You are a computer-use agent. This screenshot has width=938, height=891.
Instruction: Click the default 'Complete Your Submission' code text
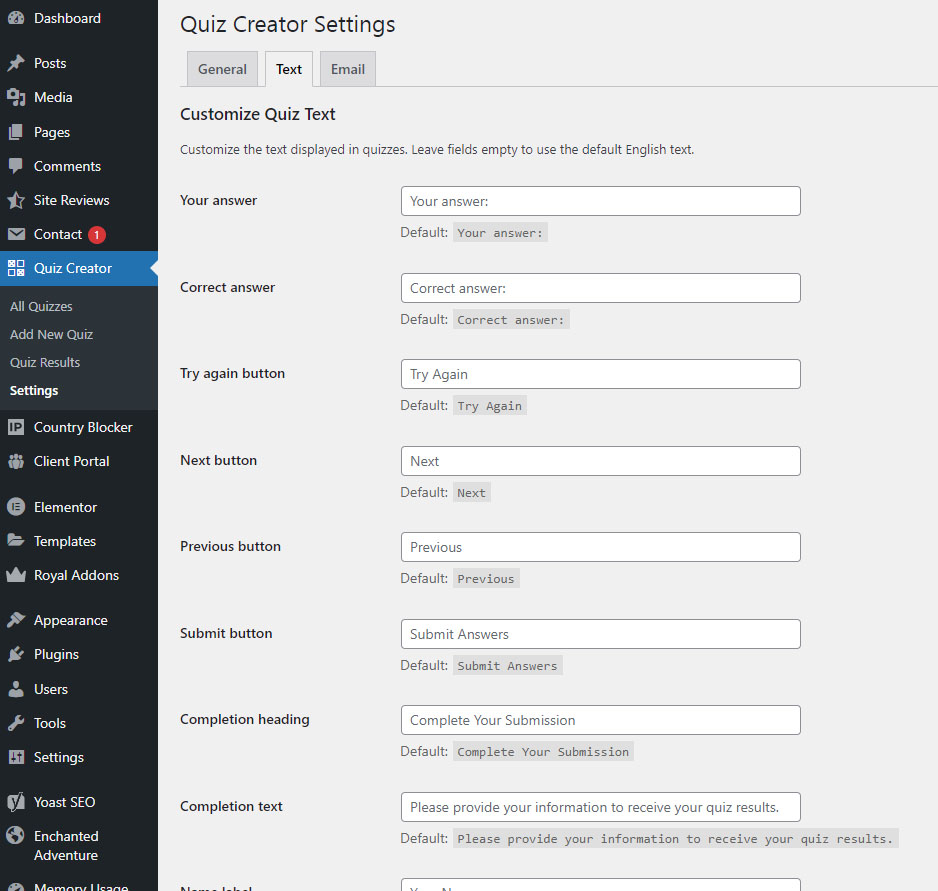pyautogui.click(x=543, y=752)
